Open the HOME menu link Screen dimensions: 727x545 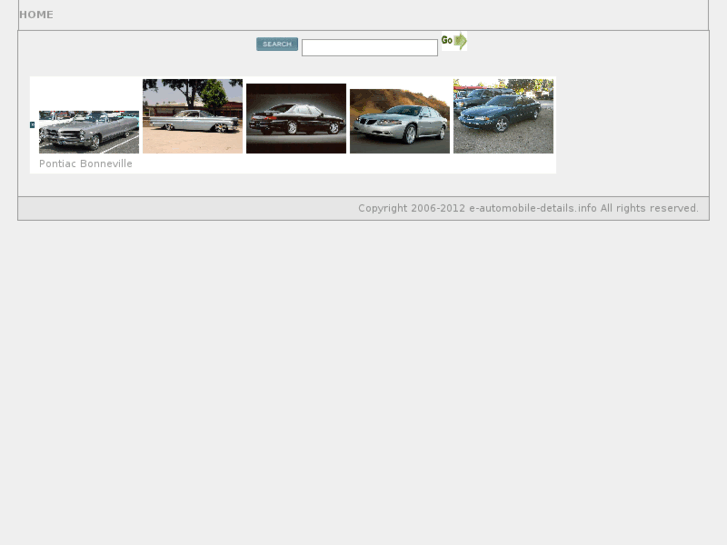36,15
